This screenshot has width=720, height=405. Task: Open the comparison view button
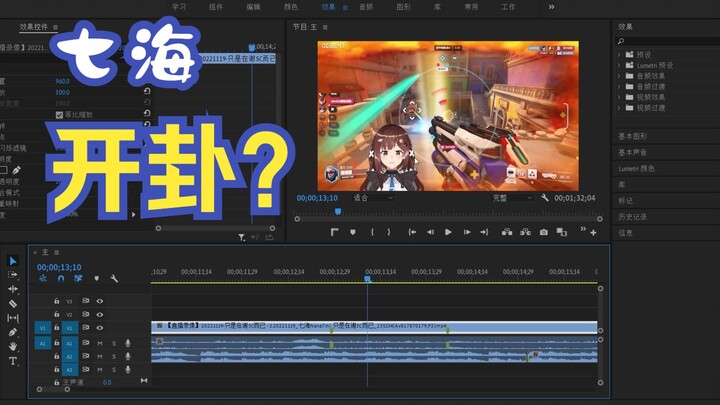pyautogui.click(x=562, y=232)
